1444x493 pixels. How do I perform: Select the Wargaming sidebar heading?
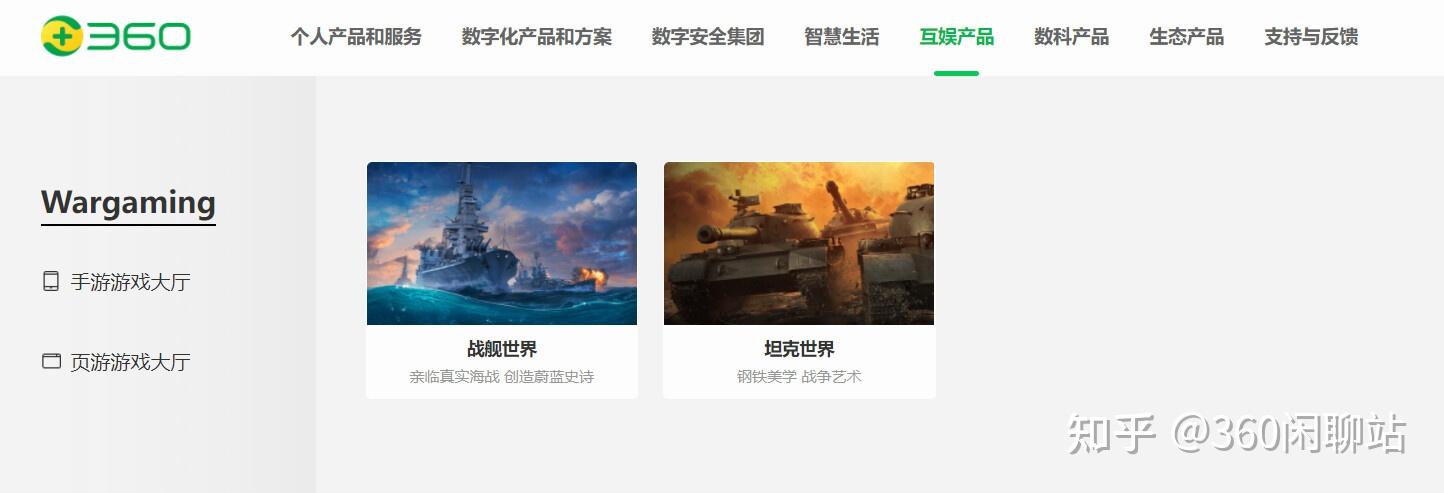(128, 203)
